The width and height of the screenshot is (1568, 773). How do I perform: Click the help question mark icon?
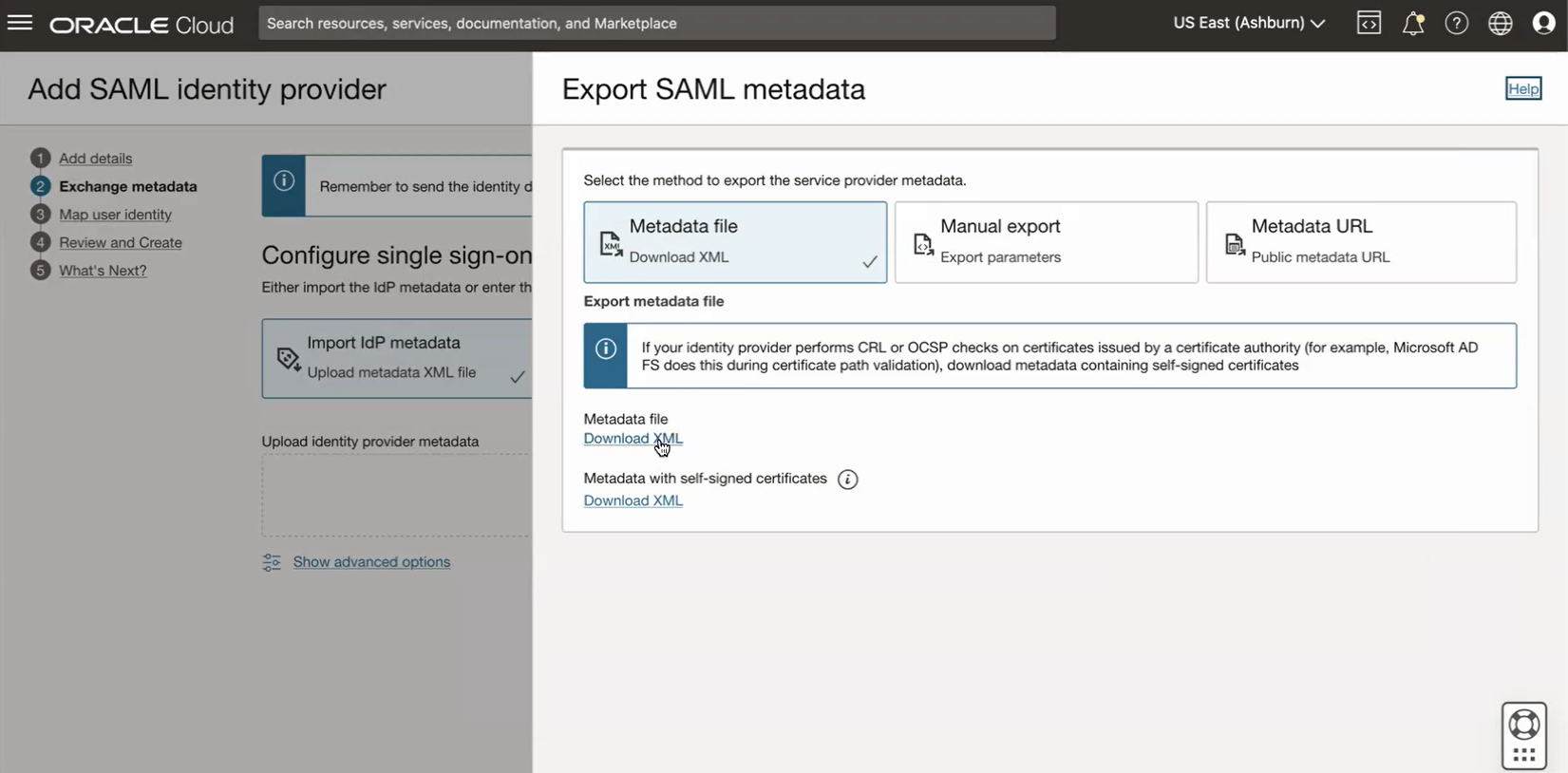[1456, 23]
